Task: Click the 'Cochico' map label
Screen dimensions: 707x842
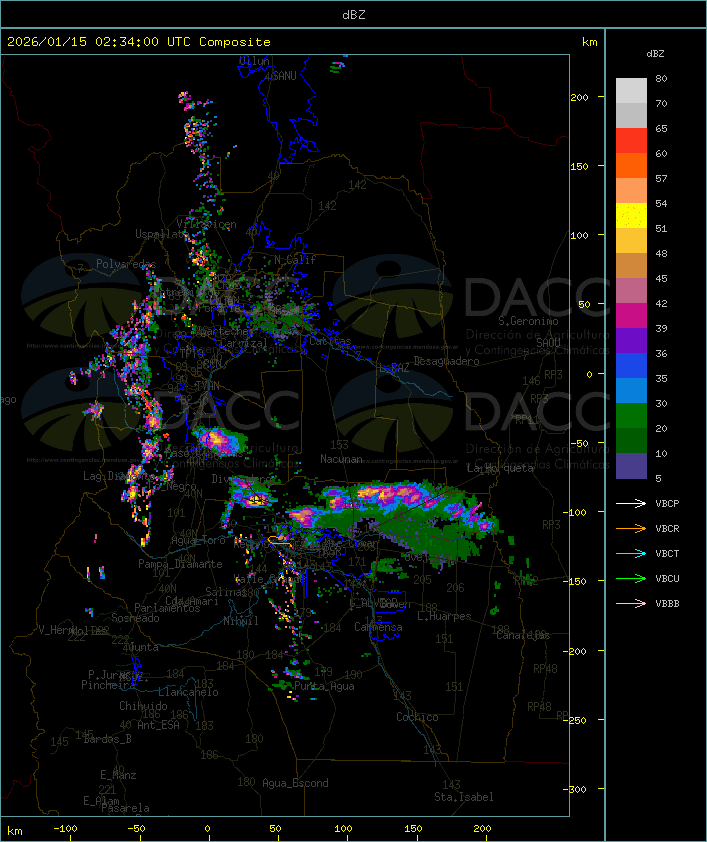Action: [417, 717]
